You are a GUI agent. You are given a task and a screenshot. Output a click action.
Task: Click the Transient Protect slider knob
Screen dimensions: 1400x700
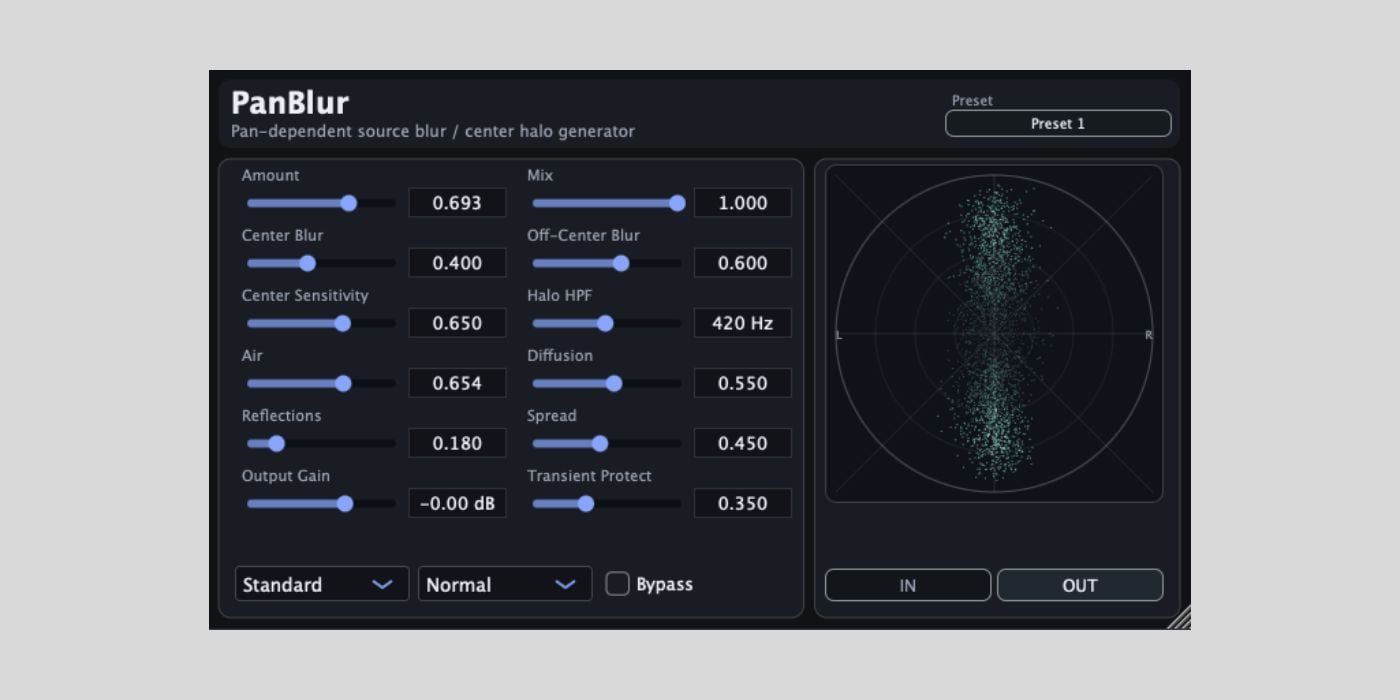[586, 503]
